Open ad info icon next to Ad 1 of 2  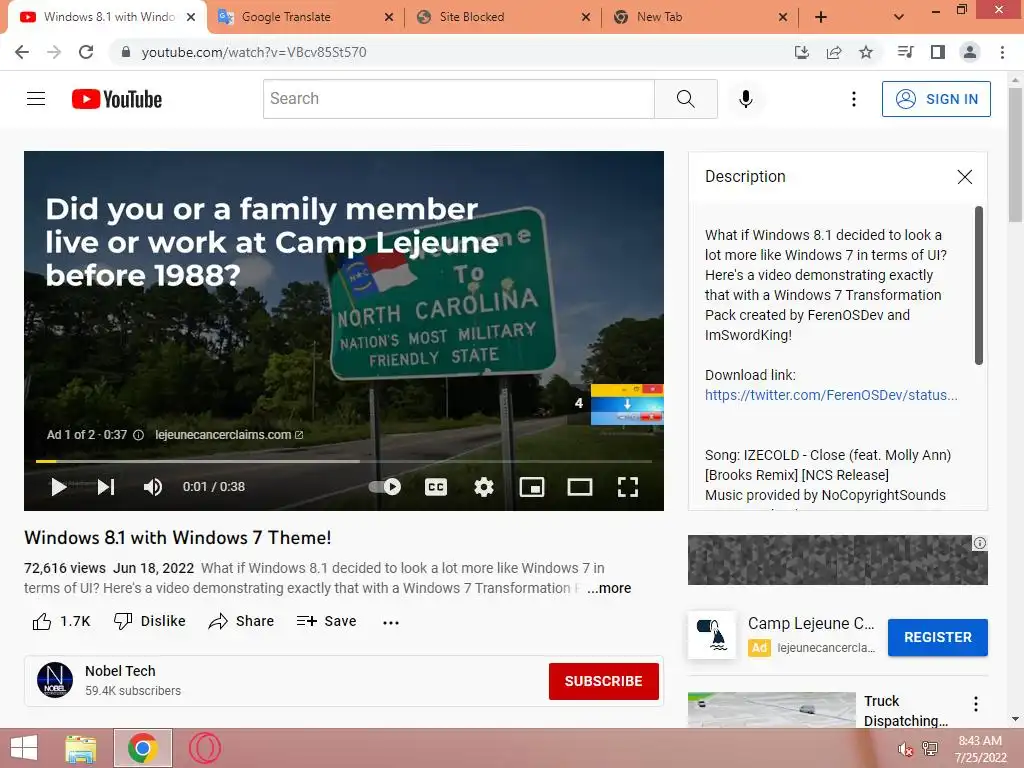138,435
